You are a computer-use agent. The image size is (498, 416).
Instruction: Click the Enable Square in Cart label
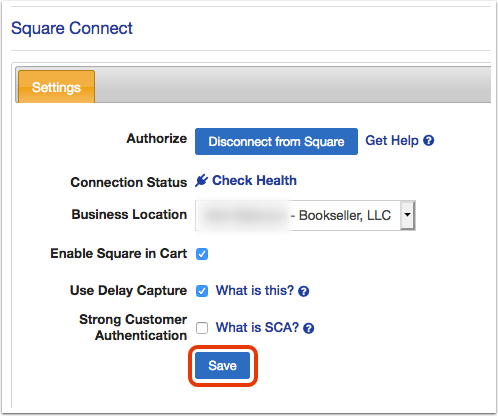pos(118,253)
